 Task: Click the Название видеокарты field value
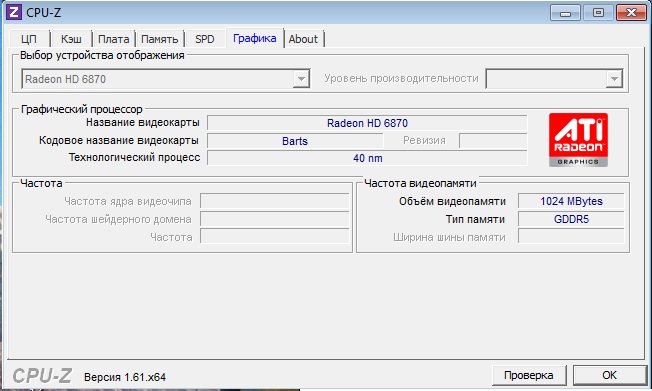click(x=367, y=123)
